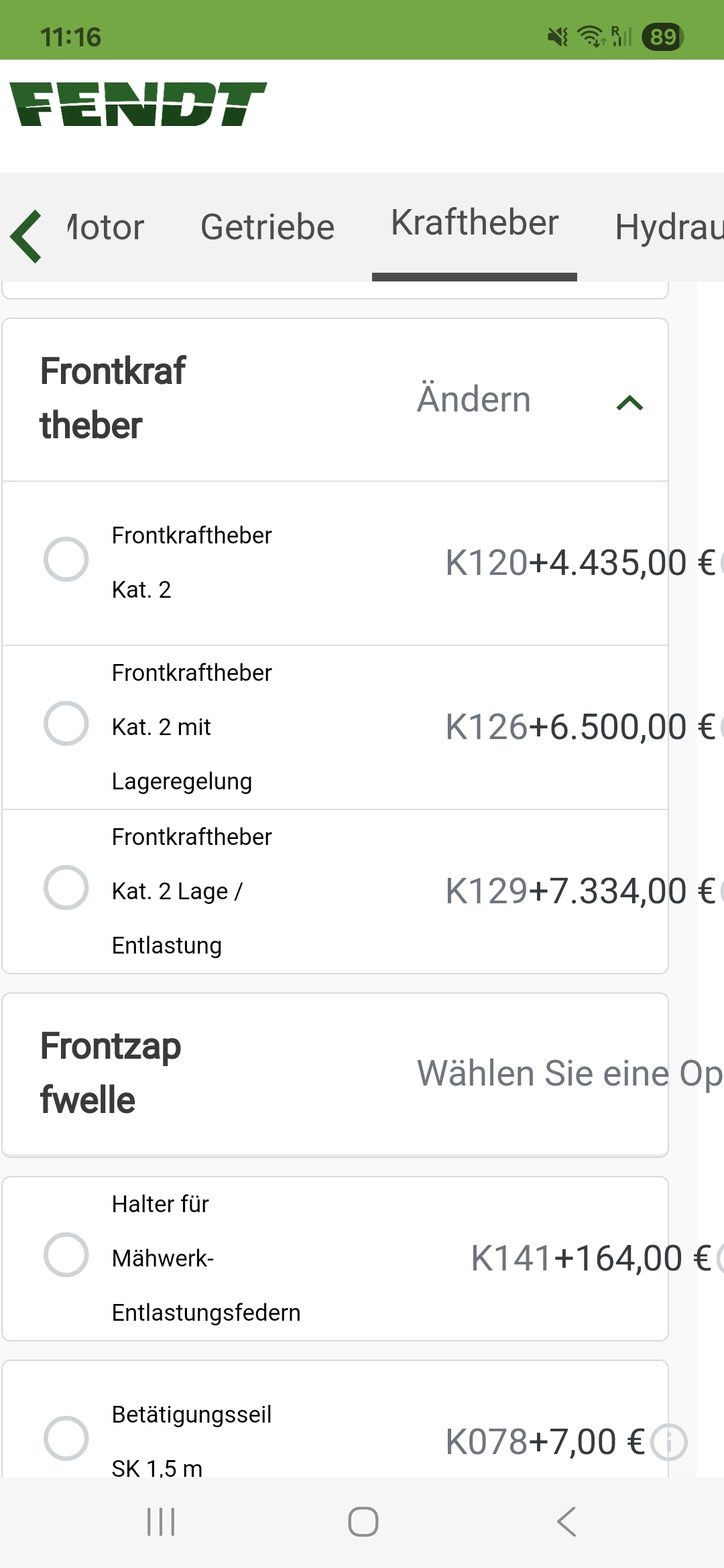This screenshot has width=724, height=1568.
Task: Select Betätigungsseil SK 1,5 m option
Action: click(x=66, y=1438)
